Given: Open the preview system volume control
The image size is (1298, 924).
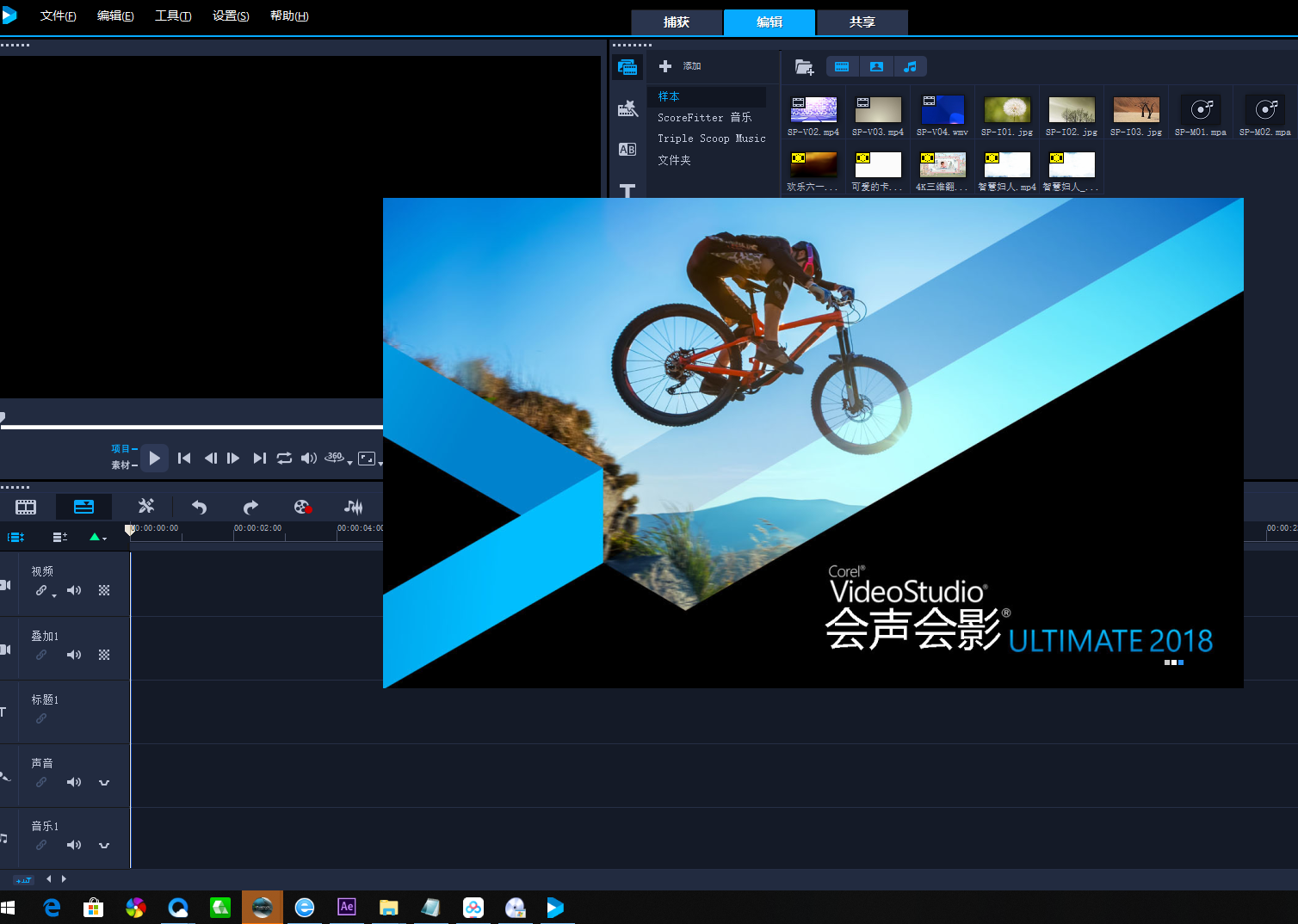Looking at the screenshot, I should pyautogui.click(x=309, y=458).
